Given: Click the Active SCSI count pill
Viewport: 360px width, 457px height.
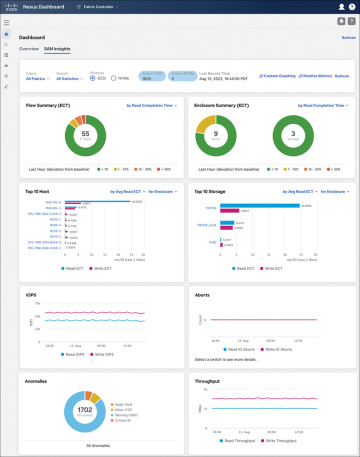Looking at the screenshot, I should (x=152, y=76).
